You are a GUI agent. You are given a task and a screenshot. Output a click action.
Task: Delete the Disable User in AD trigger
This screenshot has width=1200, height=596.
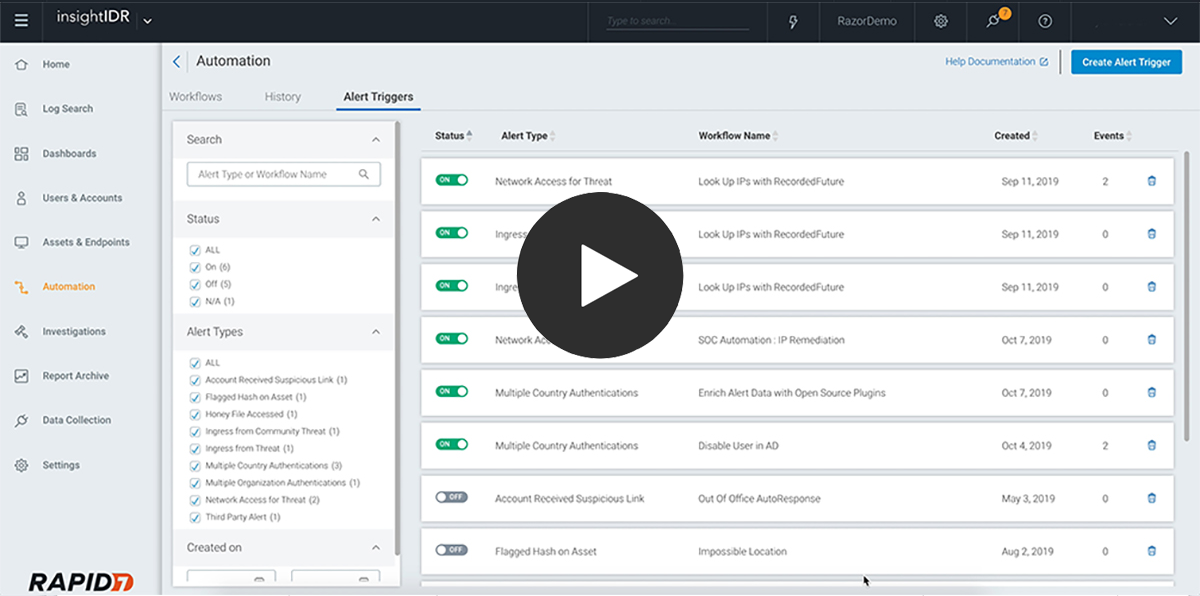(1151, 445)
